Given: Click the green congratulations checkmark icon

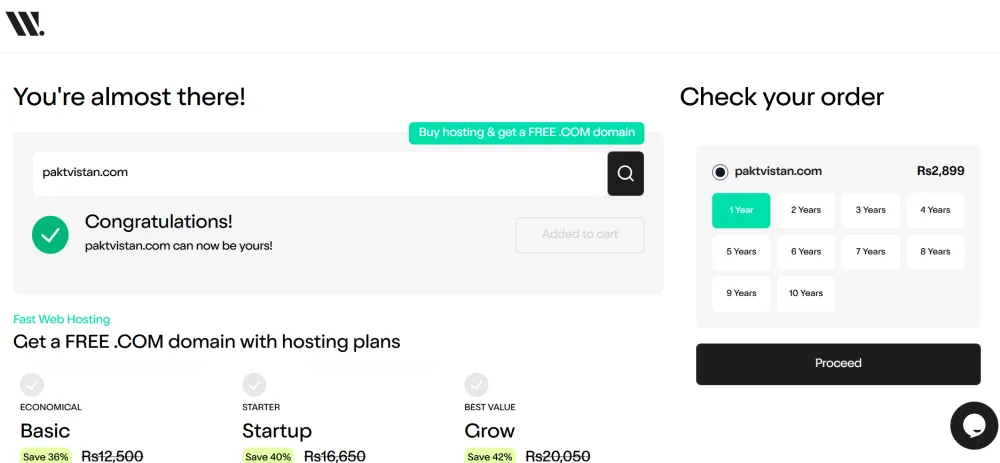Looking at the screenshot, I should (50, 235).
